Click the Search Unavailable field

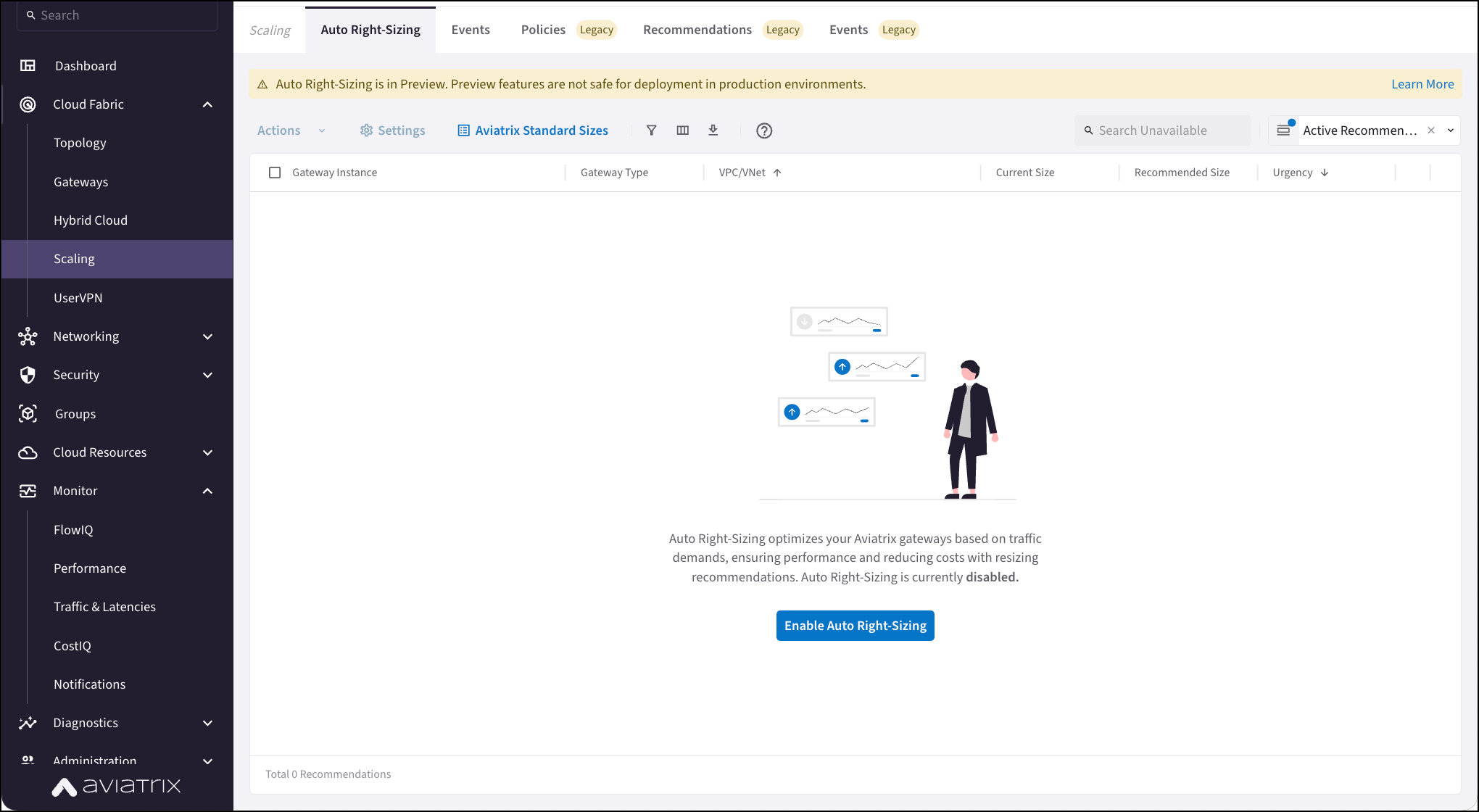coord(1162,130)
